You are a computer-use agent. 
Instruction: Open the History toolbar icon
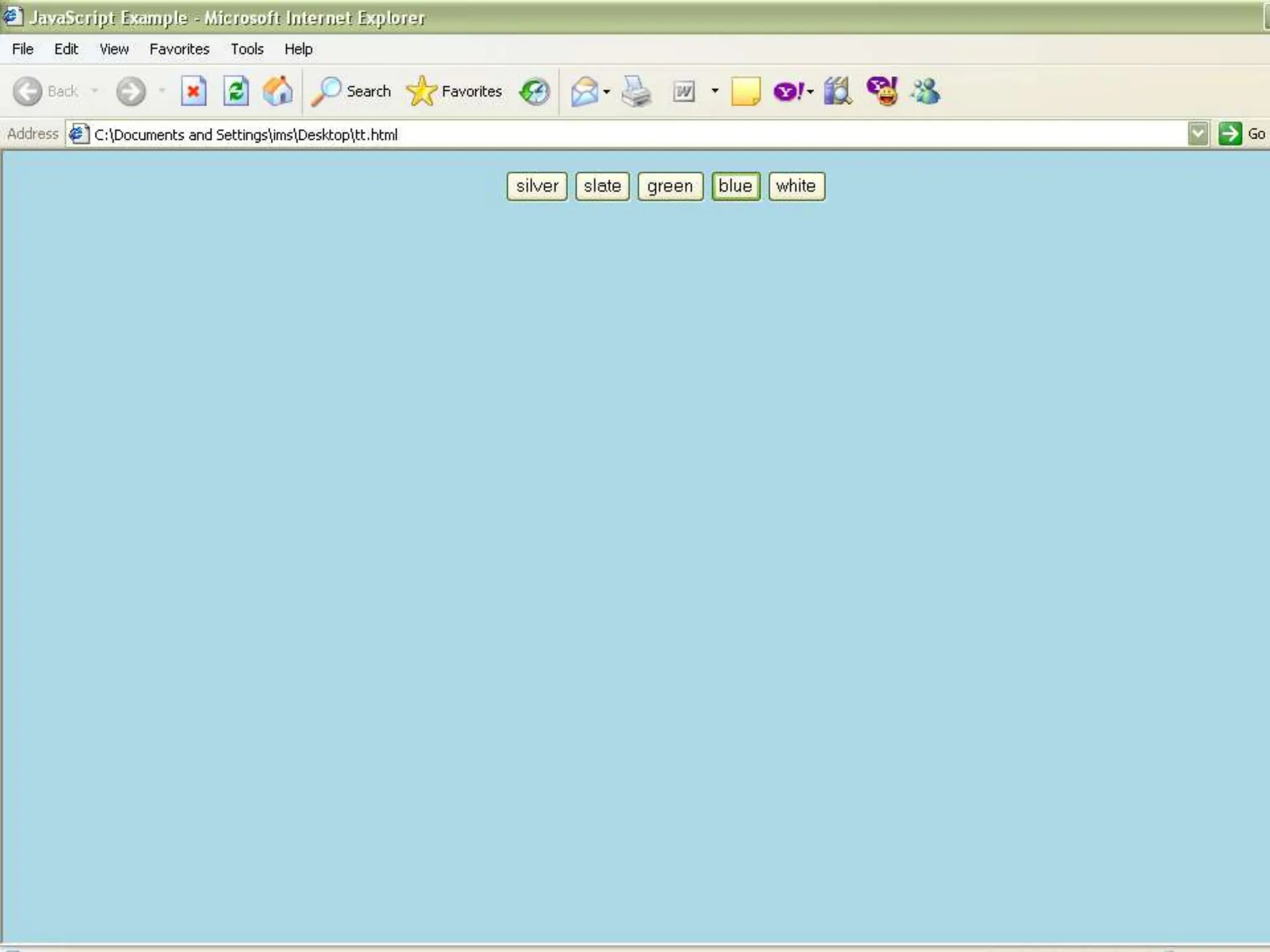point(535,92)
